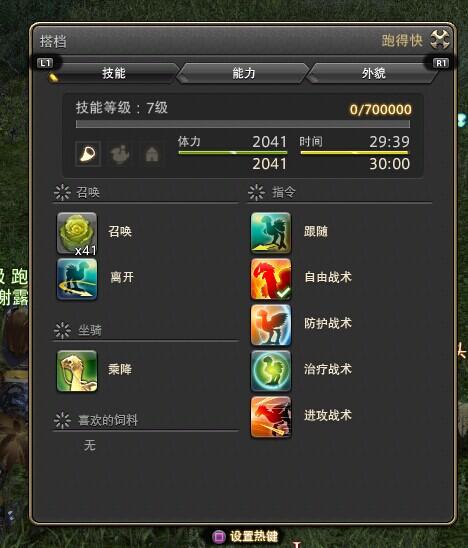Activate the 治疗战术 healer stance icon
The width and height of the screenshot is (468, 548).
271,371
